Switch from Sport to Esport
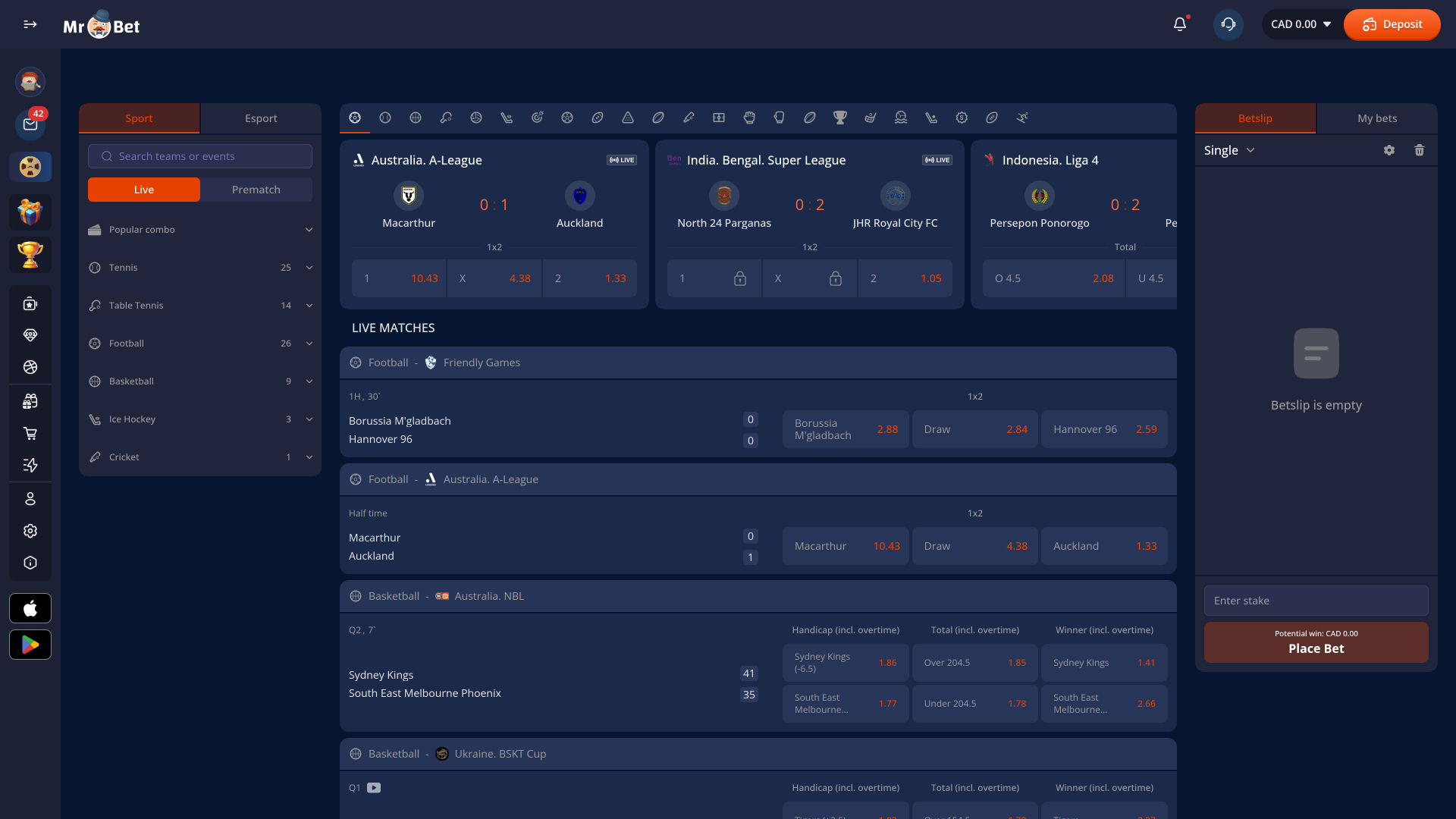 click(261, 118)
